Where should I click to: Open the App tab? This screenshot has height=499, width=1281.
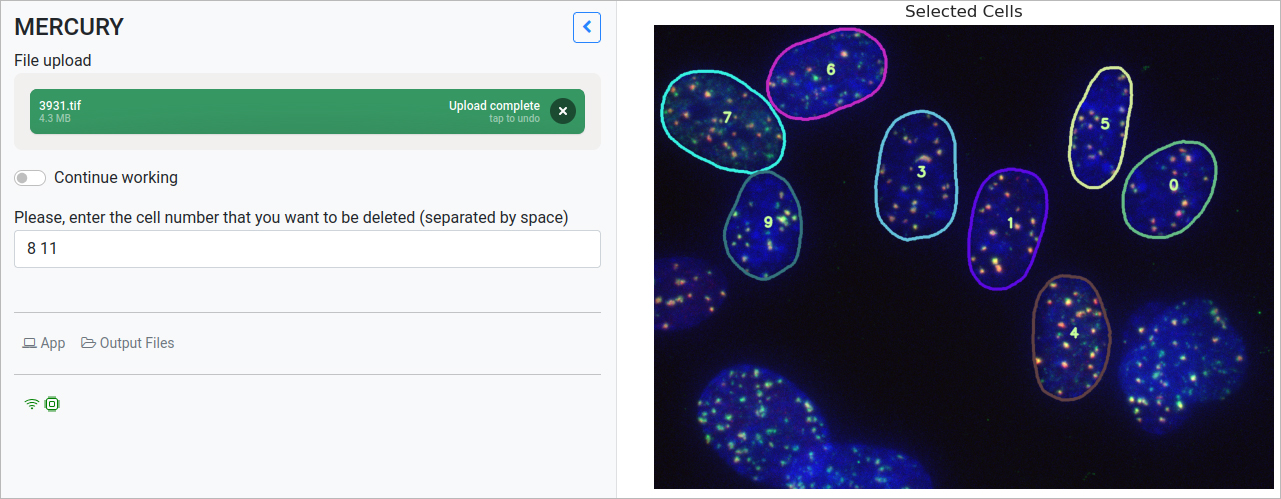coord(44,343)
